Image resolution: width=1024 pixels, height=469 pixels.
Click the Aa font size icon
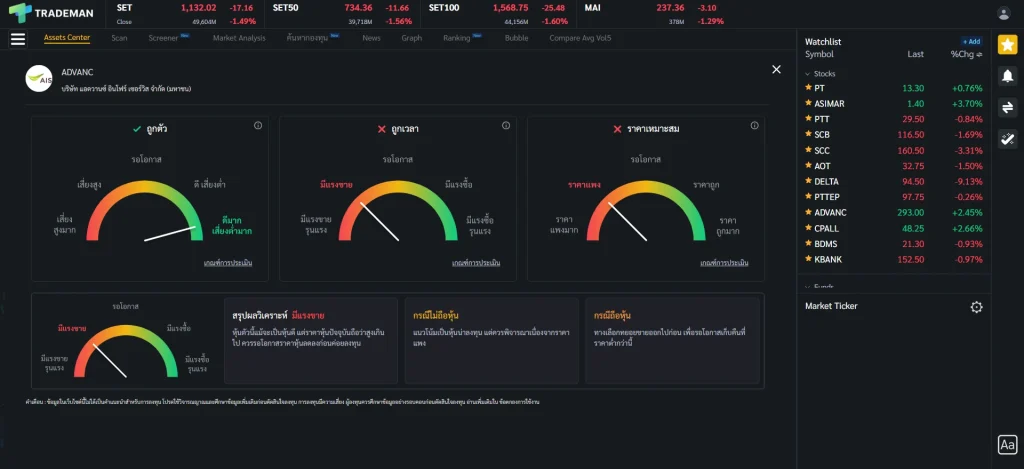(x=1007, y=445)
